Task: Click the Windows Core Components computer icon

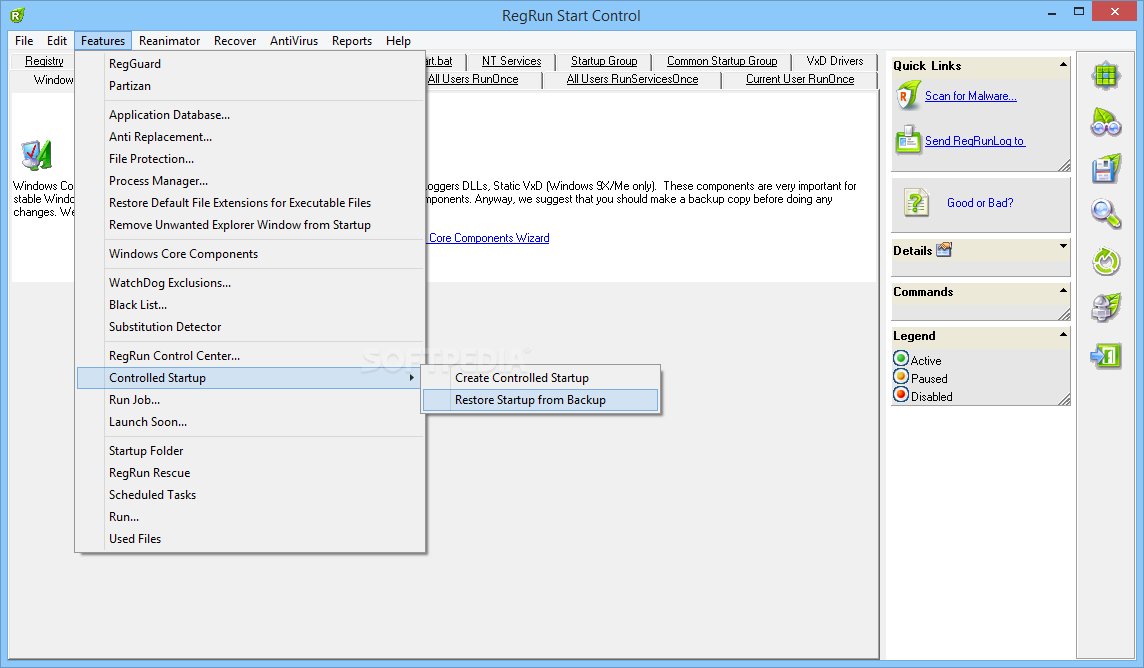Action: (36, 155)
